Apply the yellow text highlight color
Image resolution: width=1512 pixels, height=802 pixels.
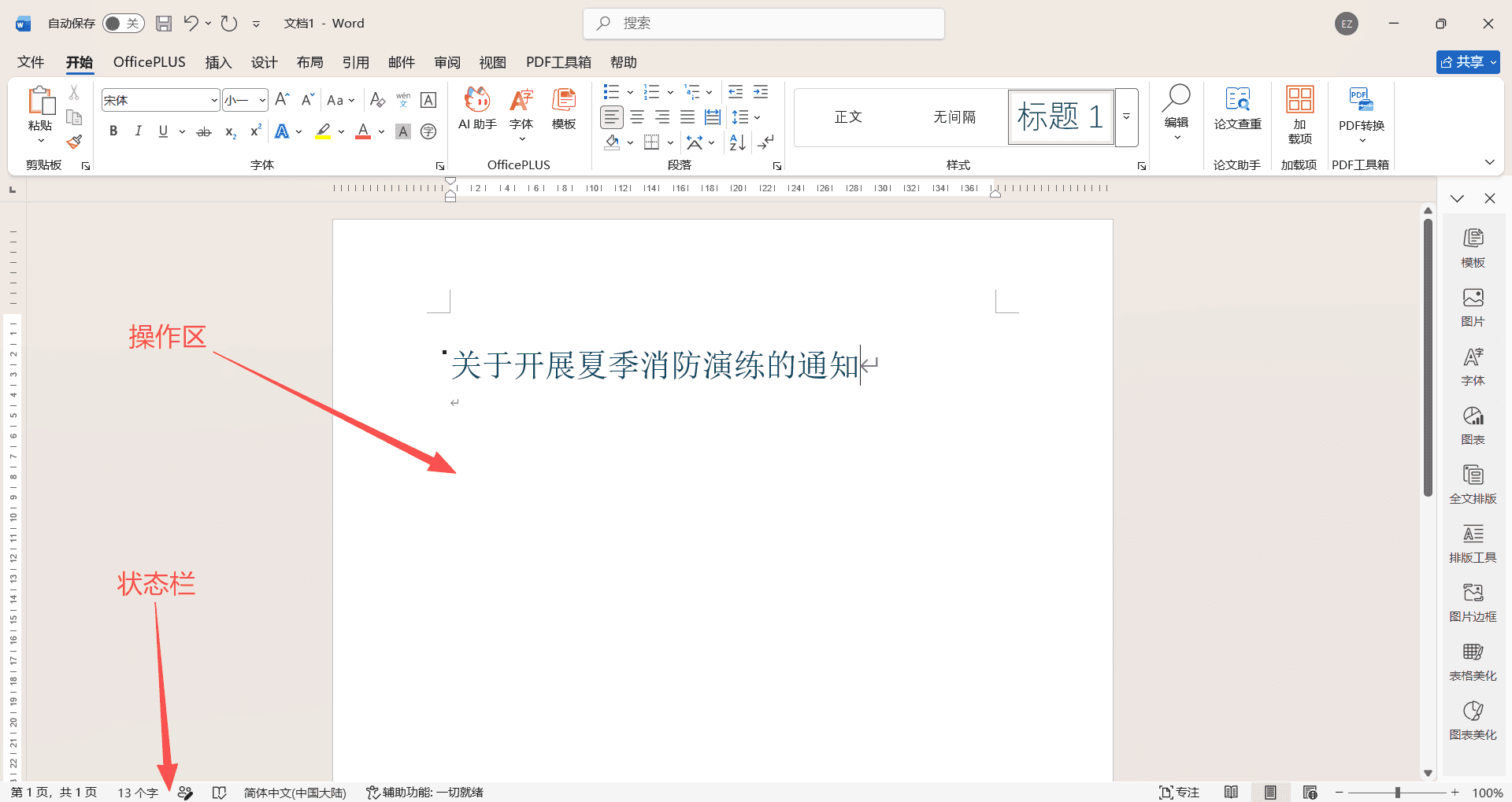[323, 131]
